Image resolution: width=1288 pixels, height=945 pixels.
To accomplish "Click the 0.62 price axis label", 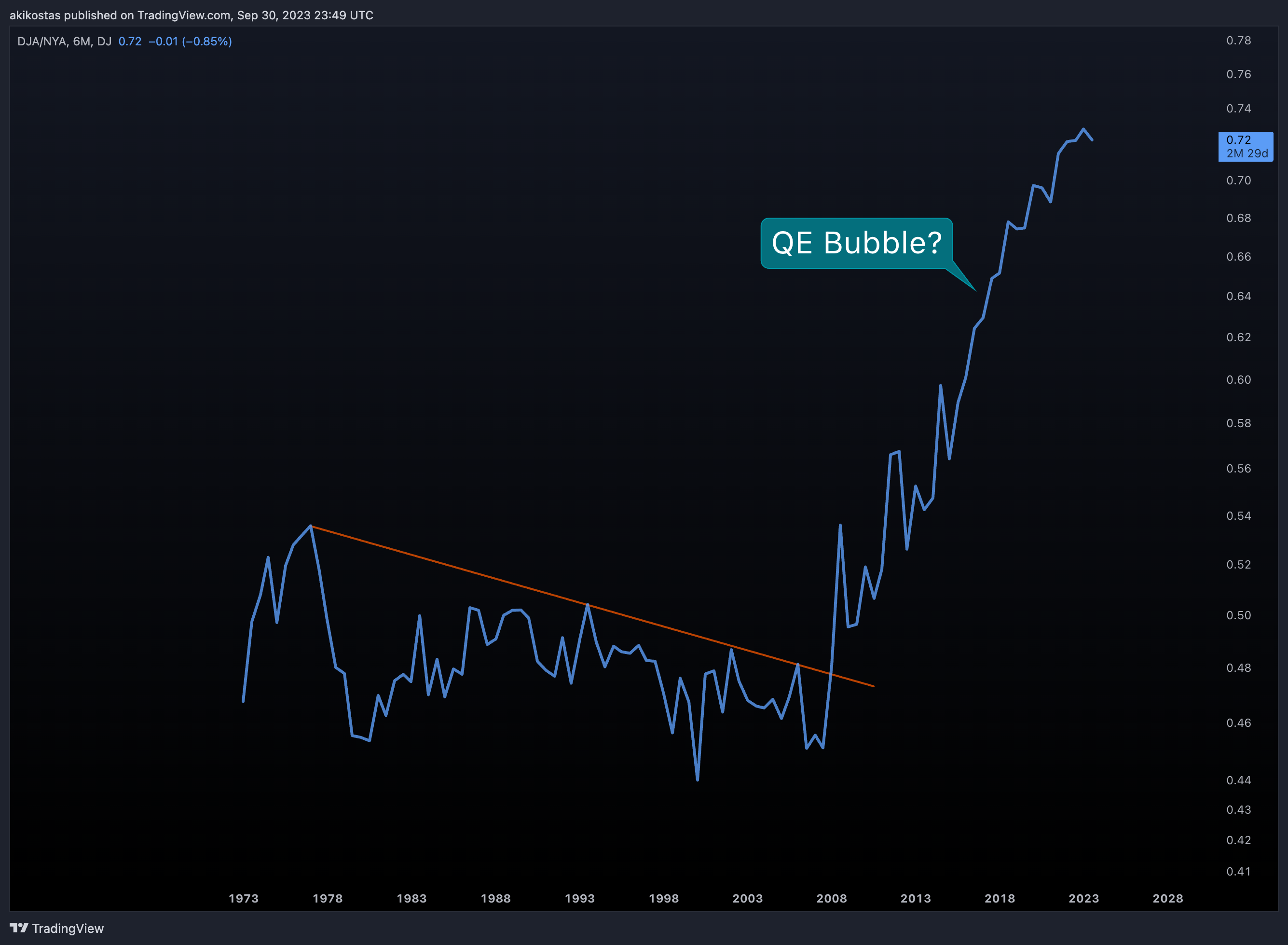I will pyautogui.click(x=1238, y=337).
